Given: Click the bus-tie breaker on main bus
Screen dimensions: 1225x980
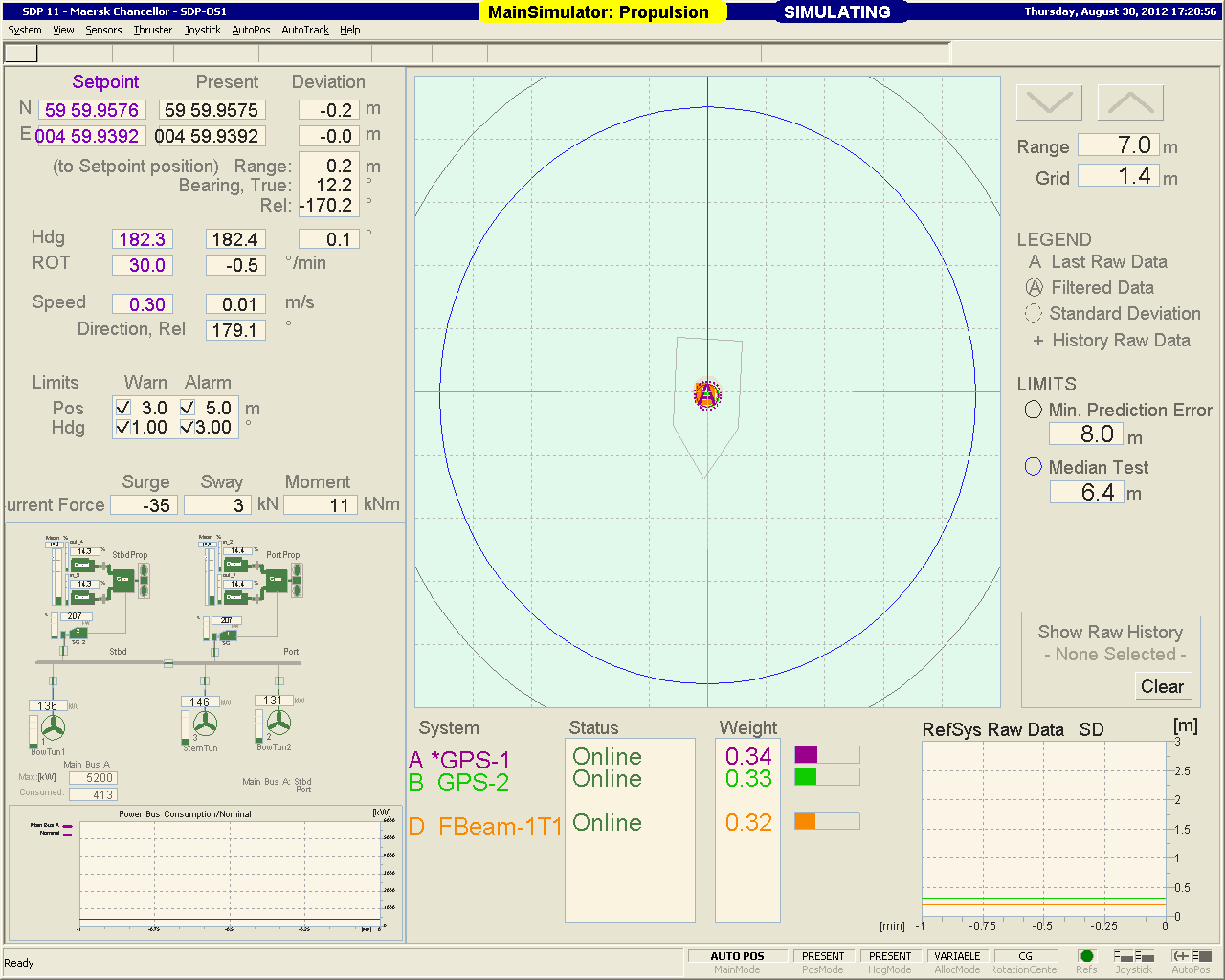Looking at the screenshot, I should (168, 663).
